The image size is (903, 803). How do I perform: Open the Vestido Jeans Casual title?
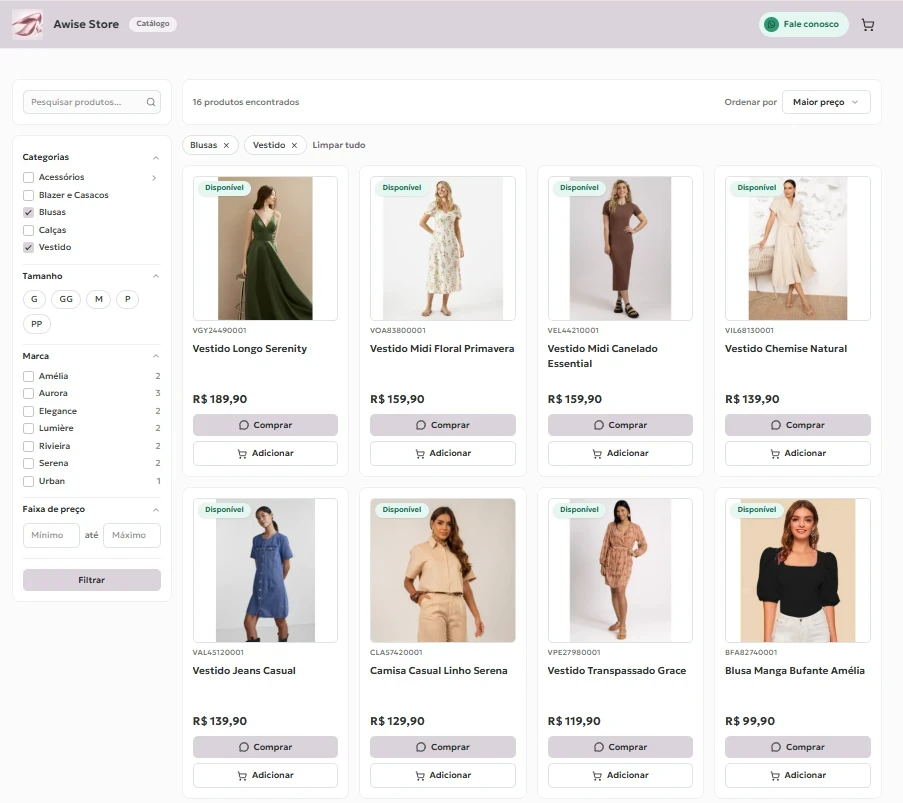[244, 671]
